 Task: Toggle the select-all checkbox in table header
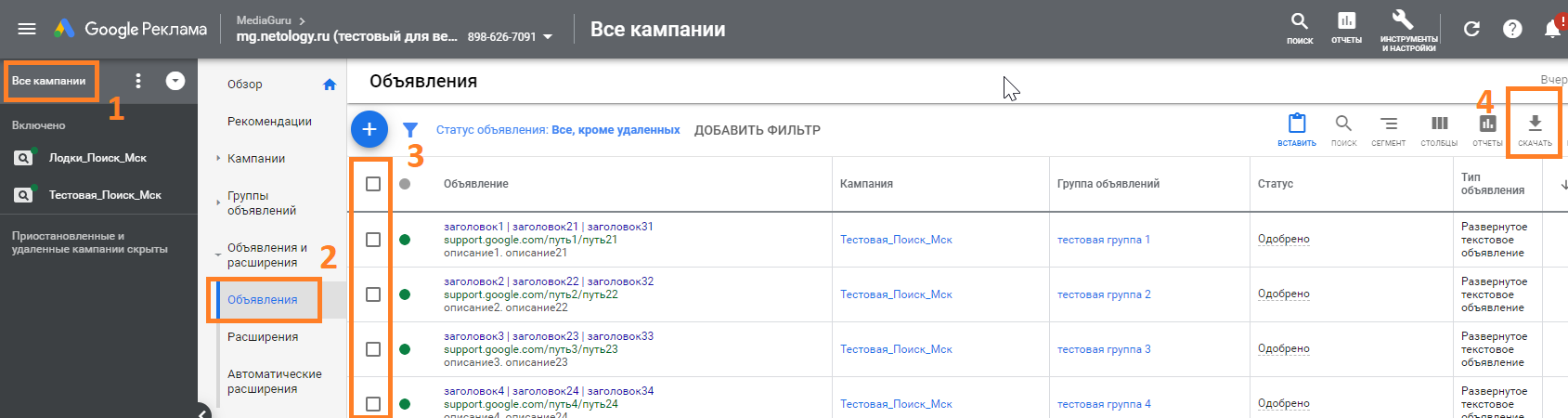pyautogui.click(x=373, y=184)
